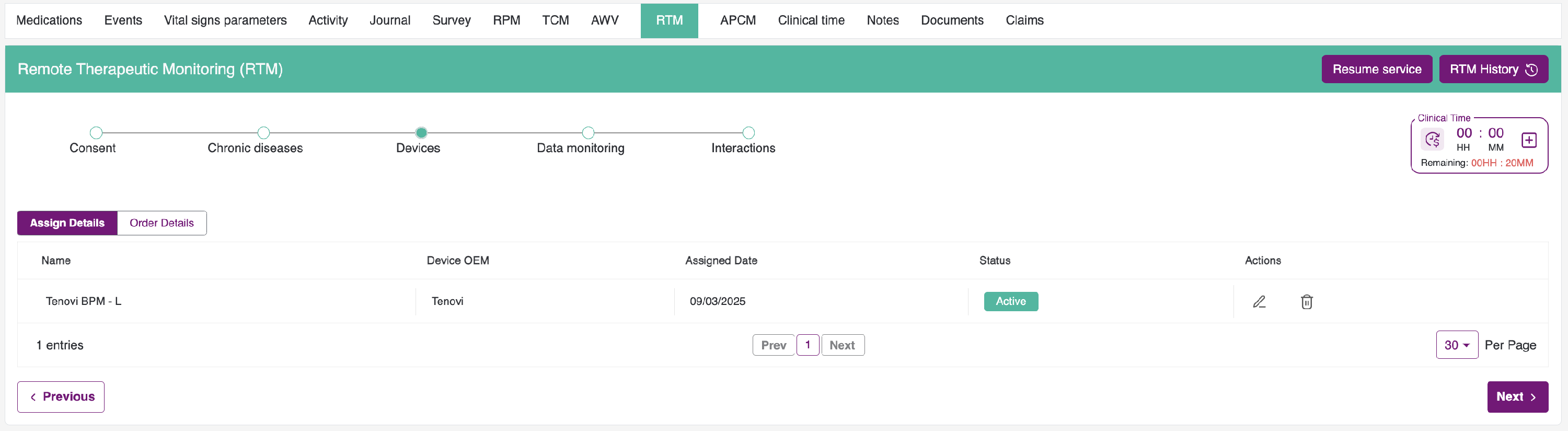Image resolution: width=1568 pixels, height=431 pixels.
Task: Select the Assign Details tab
Action: click(67, 223)
